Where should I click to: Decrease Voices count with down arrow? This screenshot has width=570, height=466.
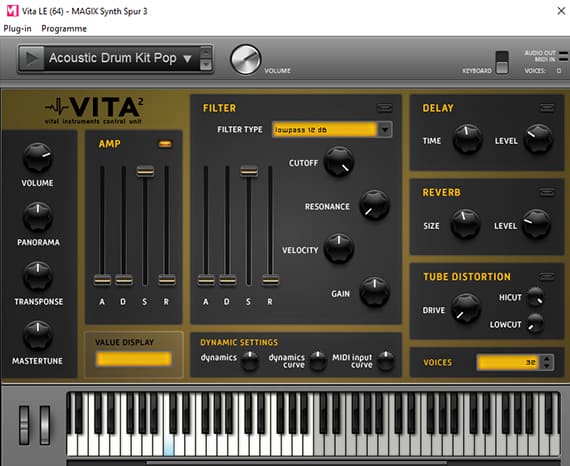pyautogui.click(x=547, y=366)
